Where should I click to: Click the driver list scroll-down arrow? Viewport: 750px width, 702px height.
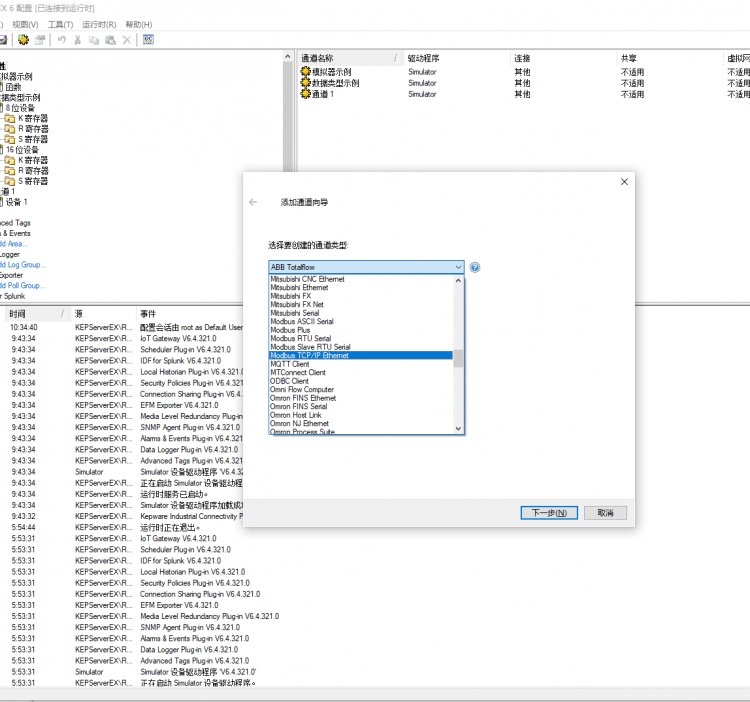click(x=458, y=428)
